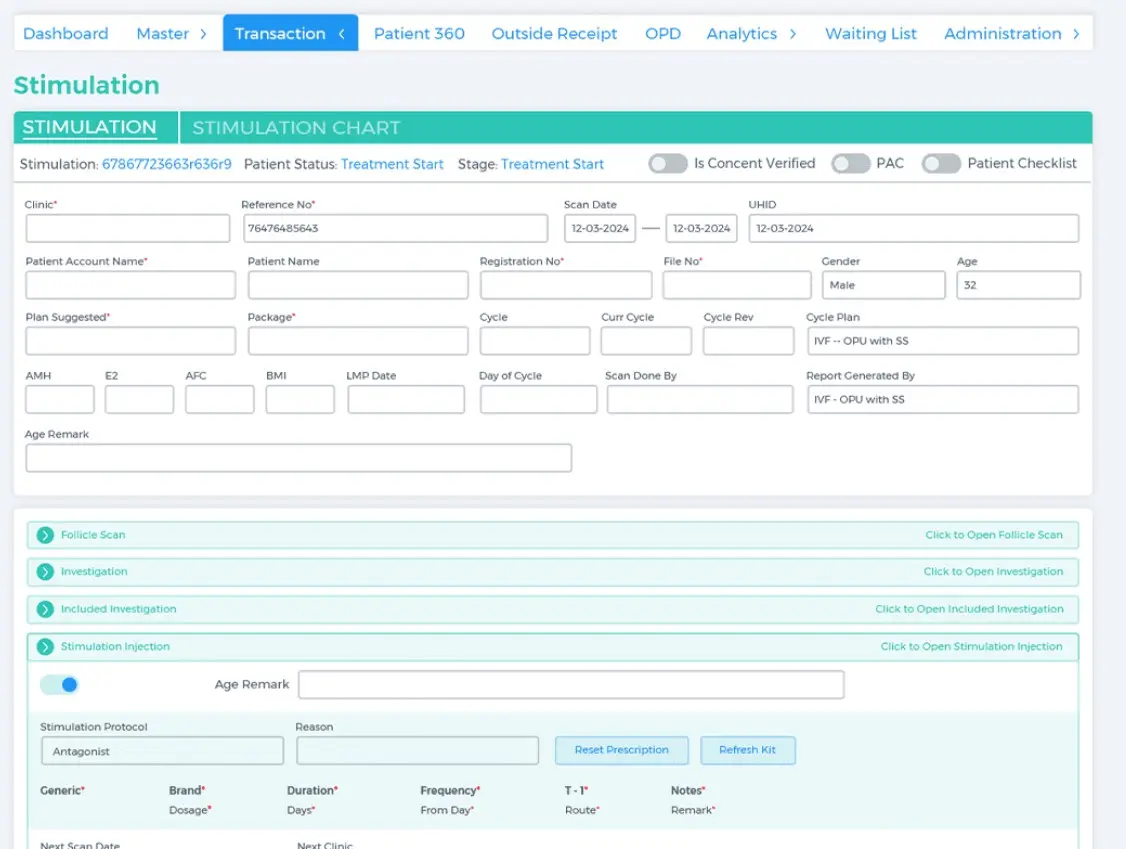The image size is (1126, 849).
Task: Click the Reset Prescription button
Action: [621, 750]
